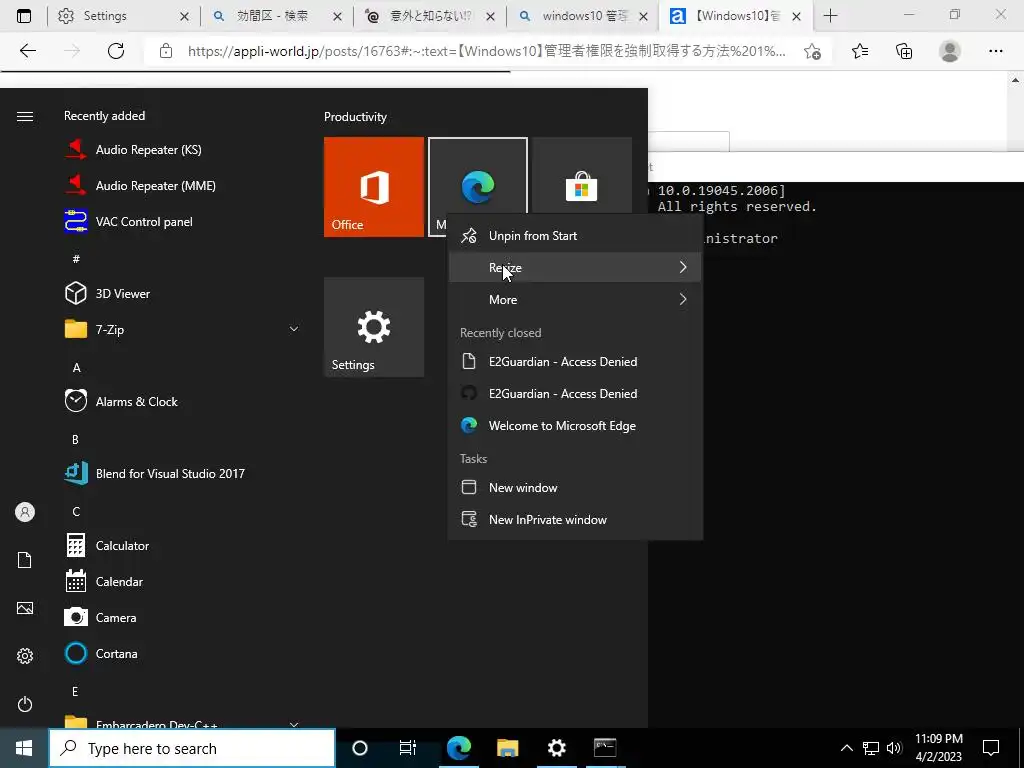Open the Settings tile in Productivity group

(x=374, y=327)
